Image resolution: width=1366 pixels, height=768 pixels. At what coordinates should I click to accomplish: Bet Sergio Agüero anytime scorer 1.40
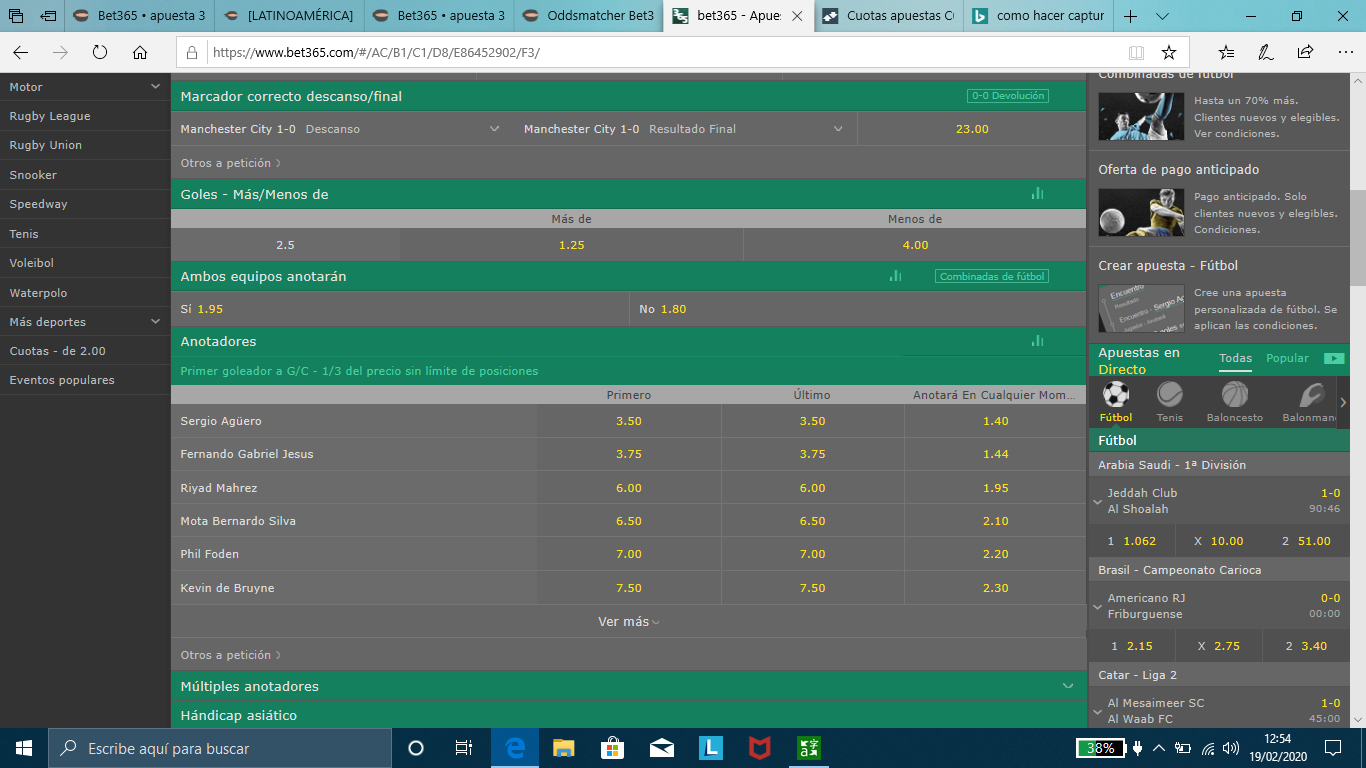point(995,421)
